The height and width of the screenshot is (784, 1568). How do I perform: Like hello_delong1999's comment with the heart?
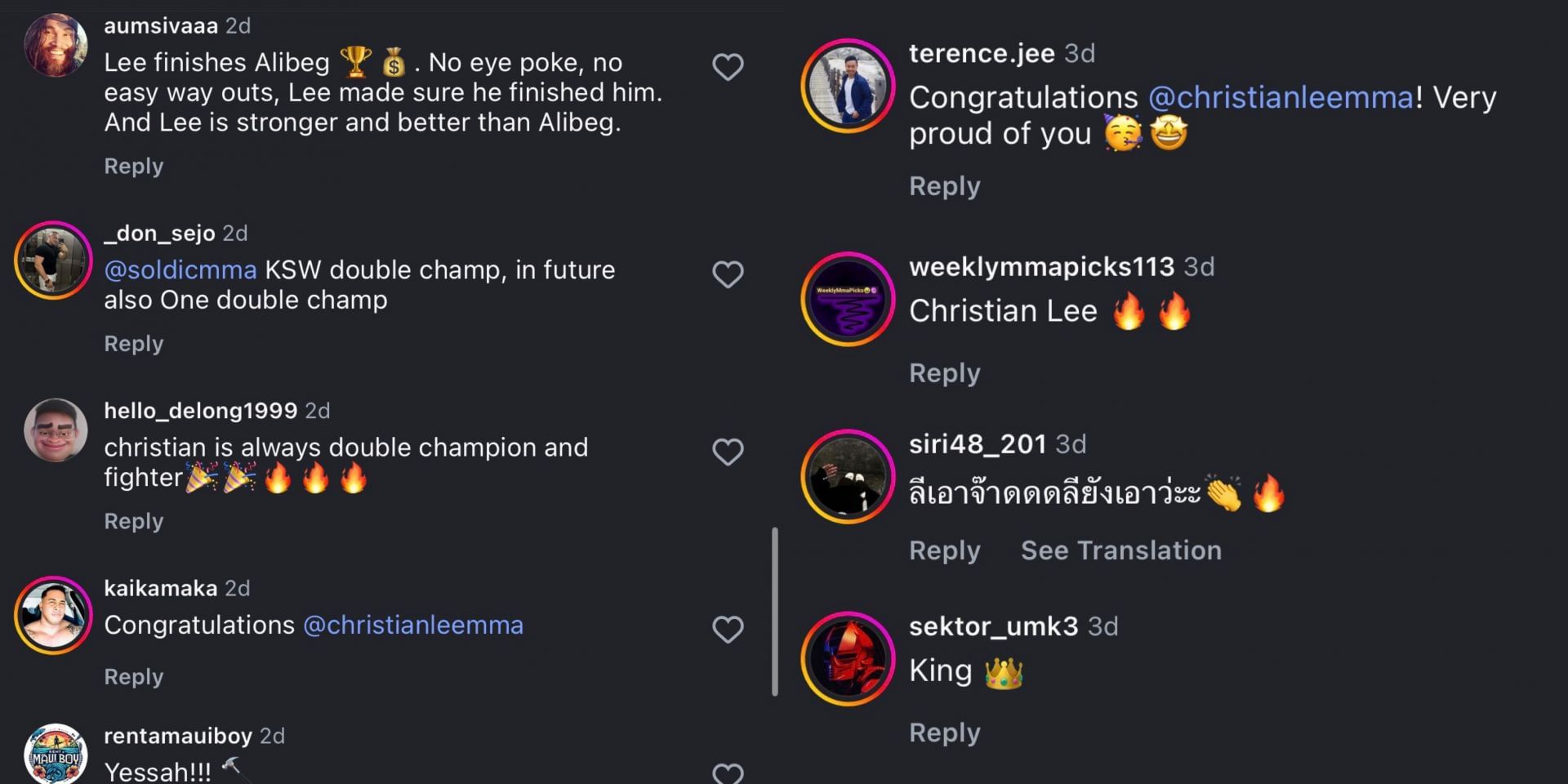pos(728,451)
